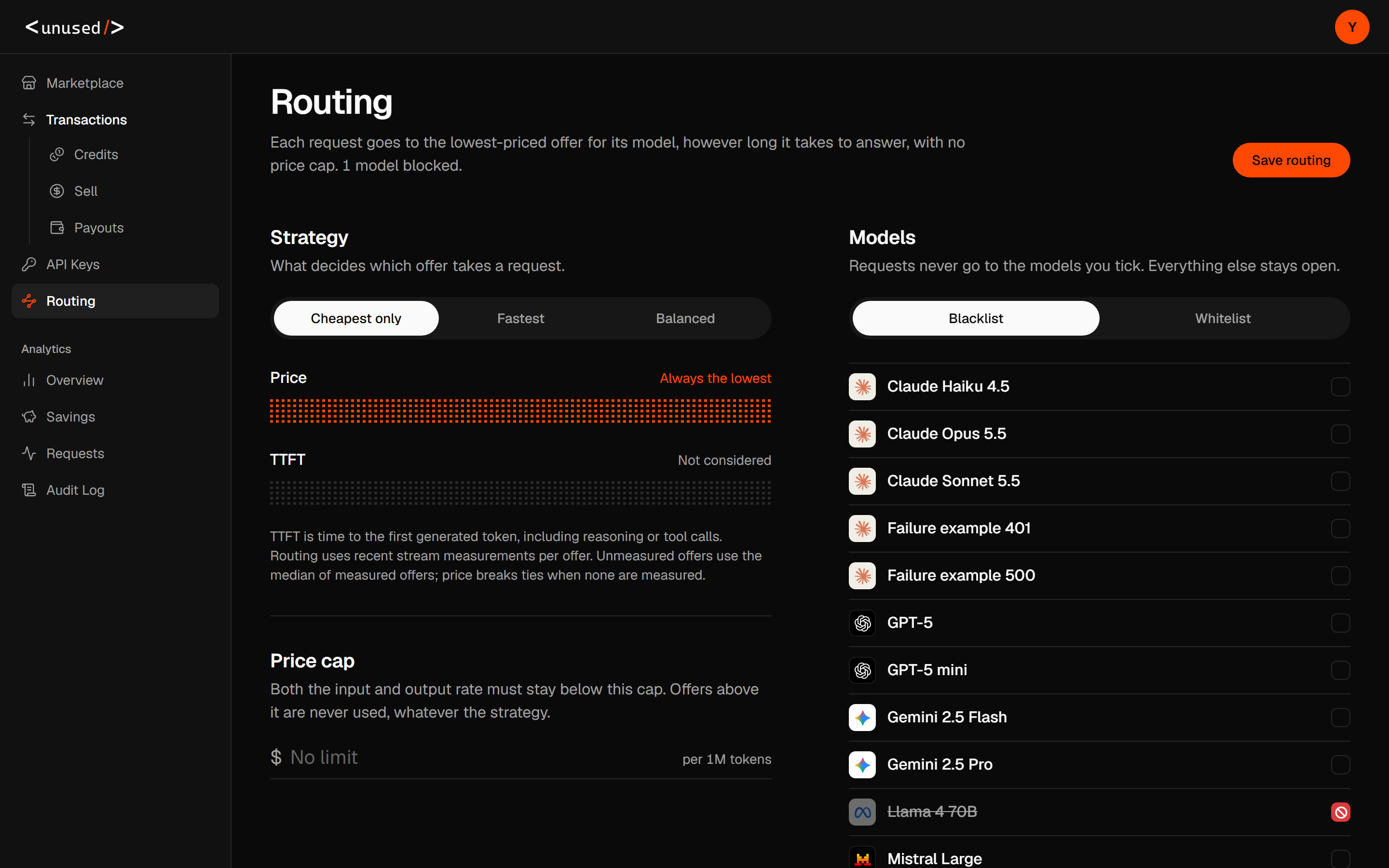Screen dimensions: 1389x868
Task: Open the Overview bar chart icon
Action: [29, 380]
